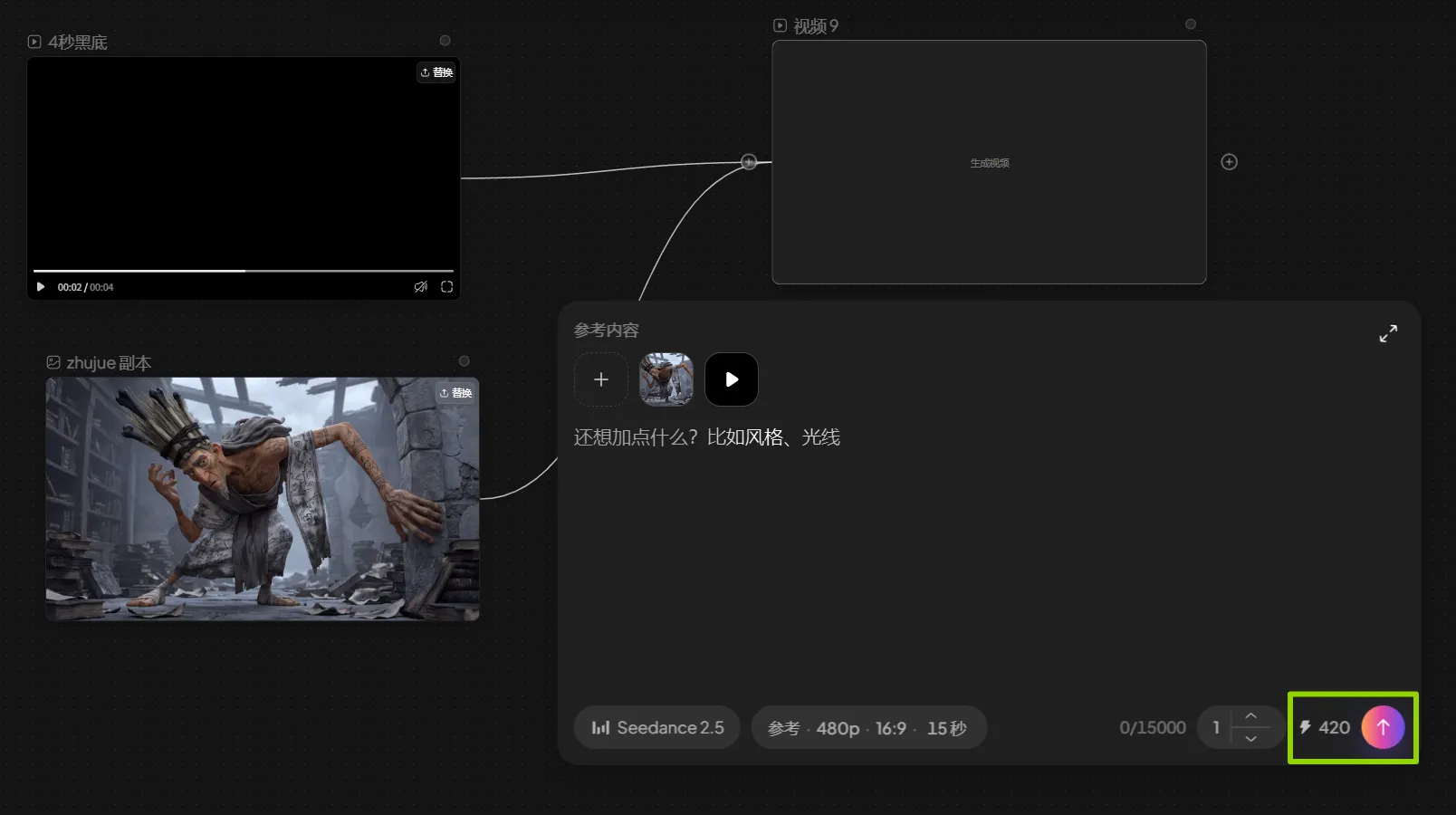Click the 参考内容 section label
The image size is (1456, 815).
606,331
